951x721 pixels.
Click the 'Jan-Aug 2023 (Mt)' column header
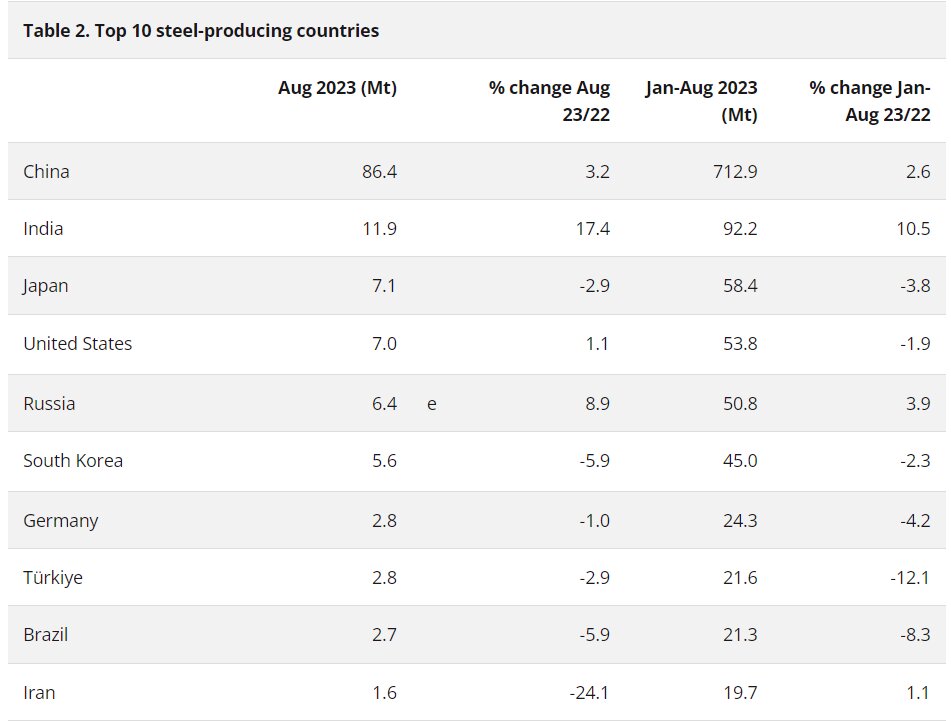point(701,101)
